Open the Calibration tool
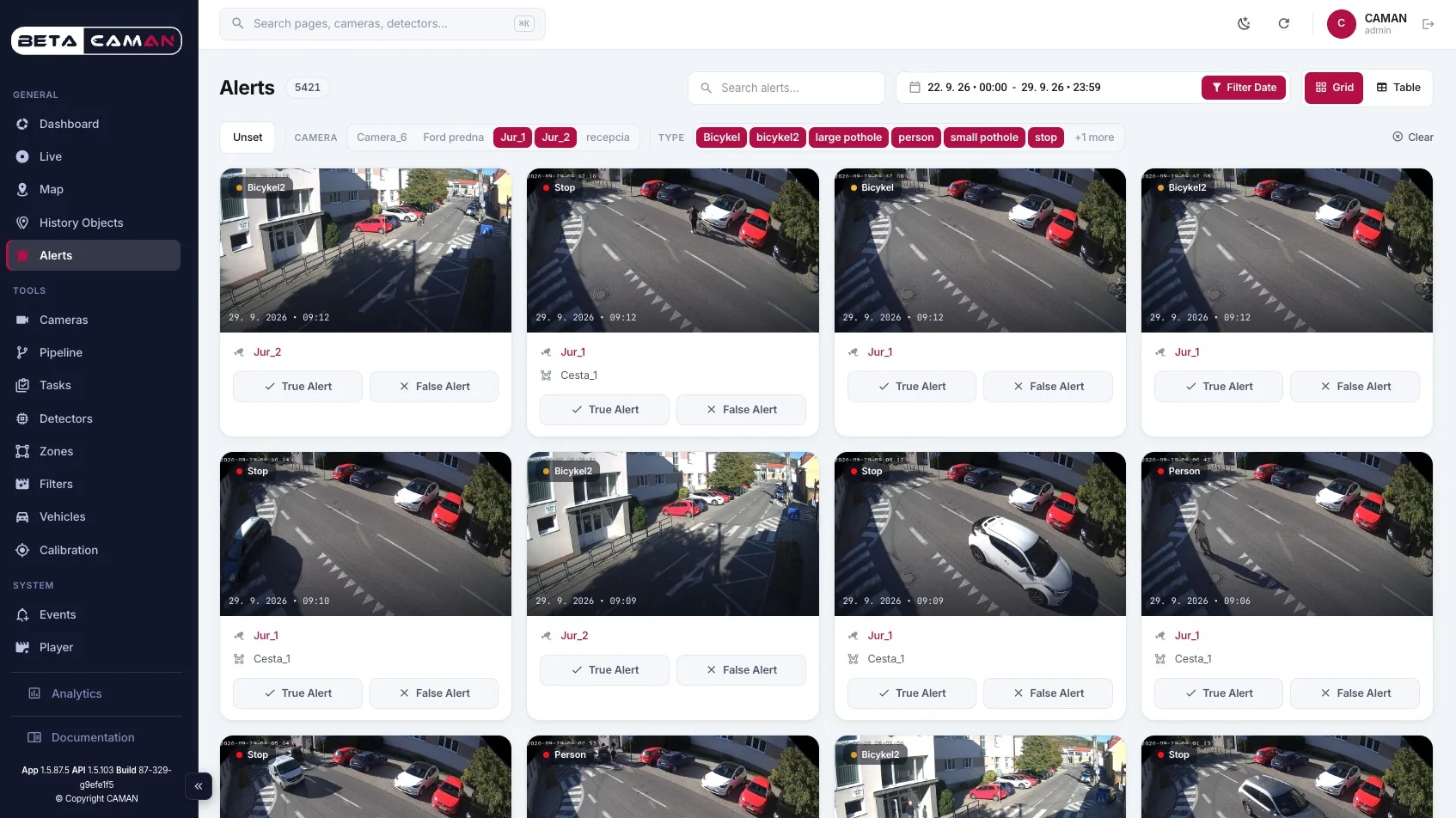This screenshot has width=1456, height=818. [x=94, y=550]
